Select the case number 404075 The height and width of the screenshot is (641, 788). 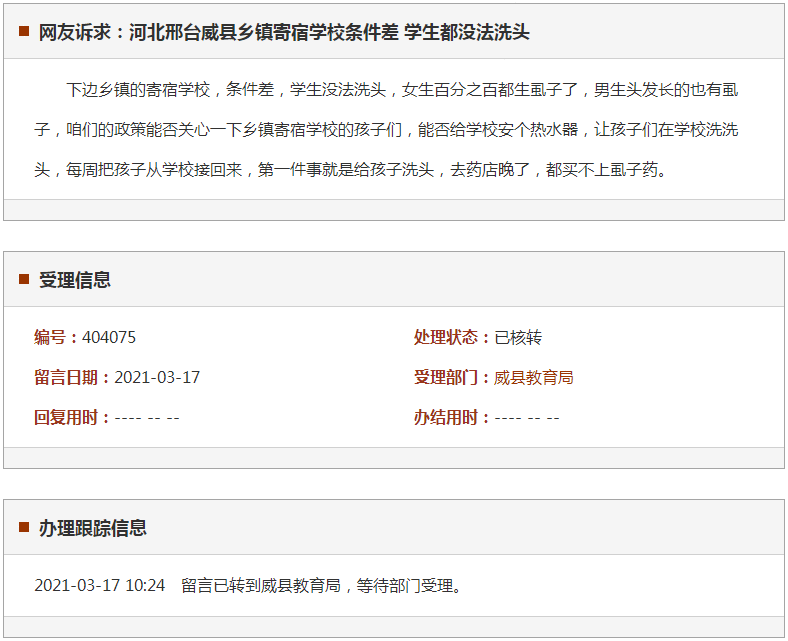click(x=109, y=338)
